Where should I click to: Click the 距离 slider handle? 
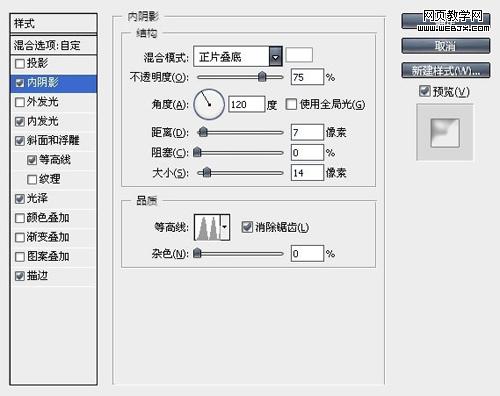click(x=203, y=132)
